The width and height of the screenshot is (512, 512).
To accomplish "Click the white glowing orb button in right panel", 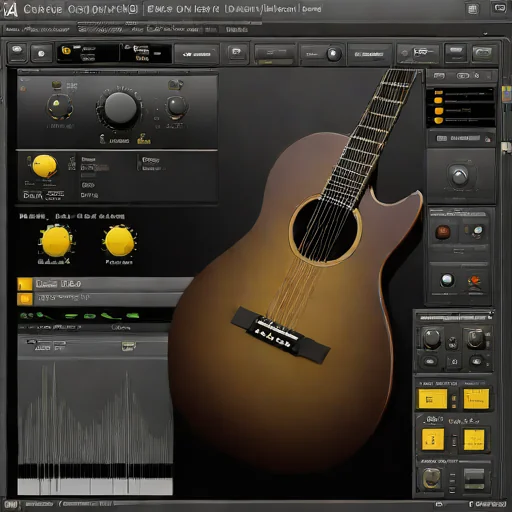I will coord(447,280).
